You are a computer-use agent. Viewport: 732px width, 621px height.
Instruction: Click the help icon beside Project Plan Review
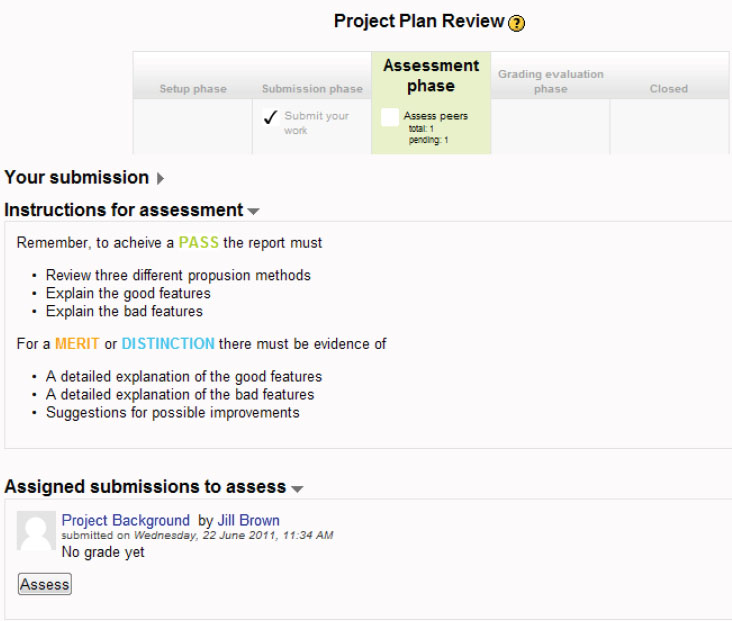(x=516, y=24)
